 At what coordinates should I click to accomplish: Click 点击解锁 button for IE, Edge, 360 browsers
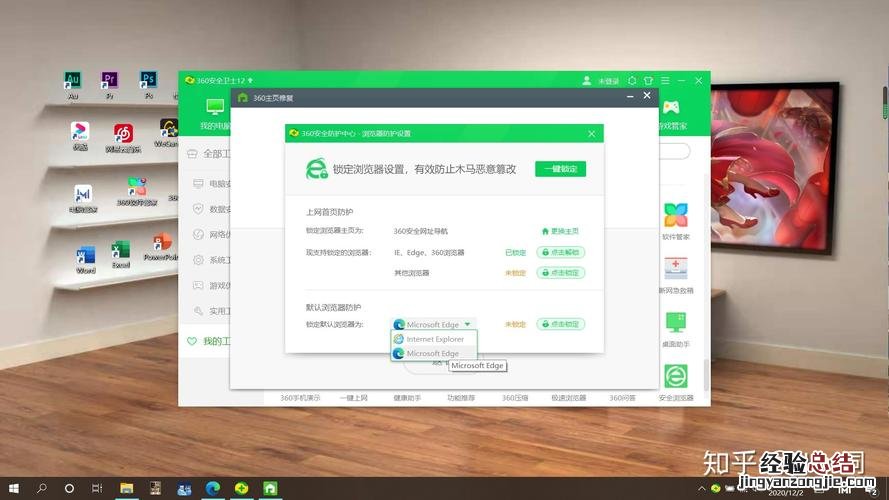(561, 252)
